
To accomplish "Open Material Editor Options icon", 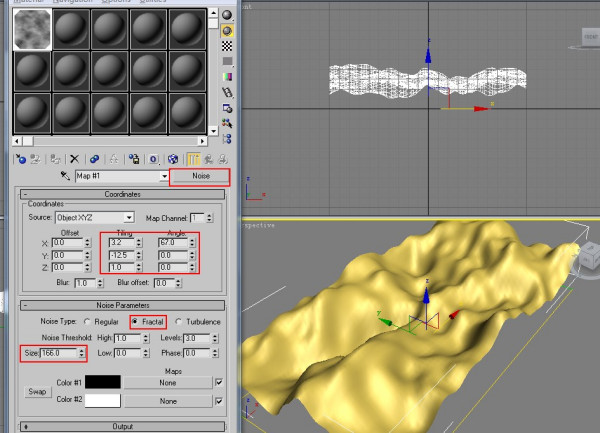I will (227, 108).
